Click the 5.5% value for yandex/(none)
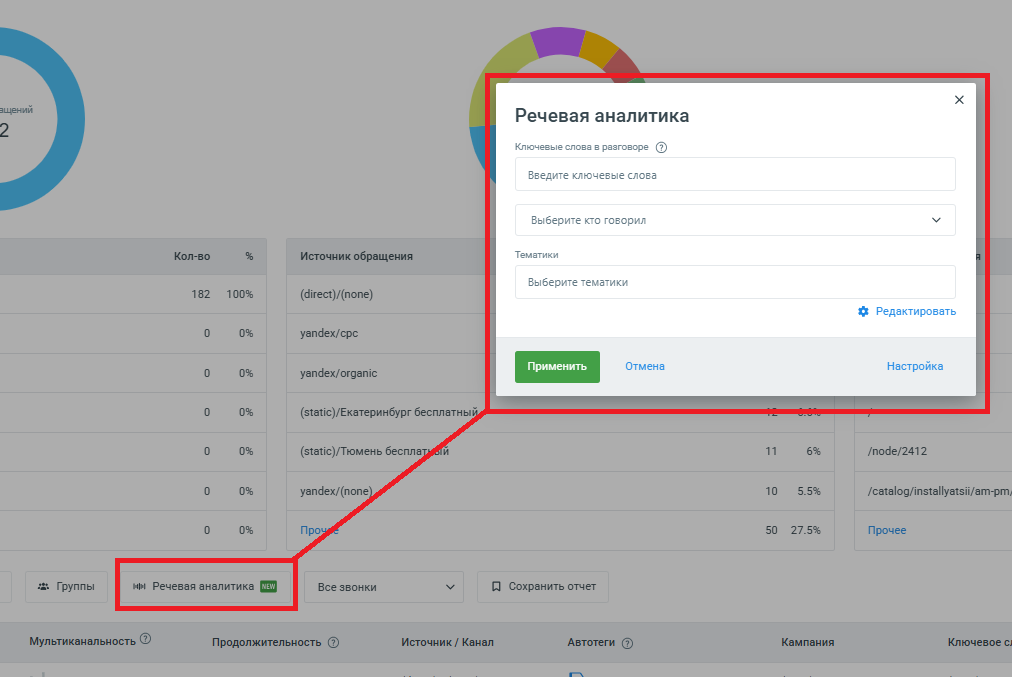 pyautogui.click(x=809, y=491)
